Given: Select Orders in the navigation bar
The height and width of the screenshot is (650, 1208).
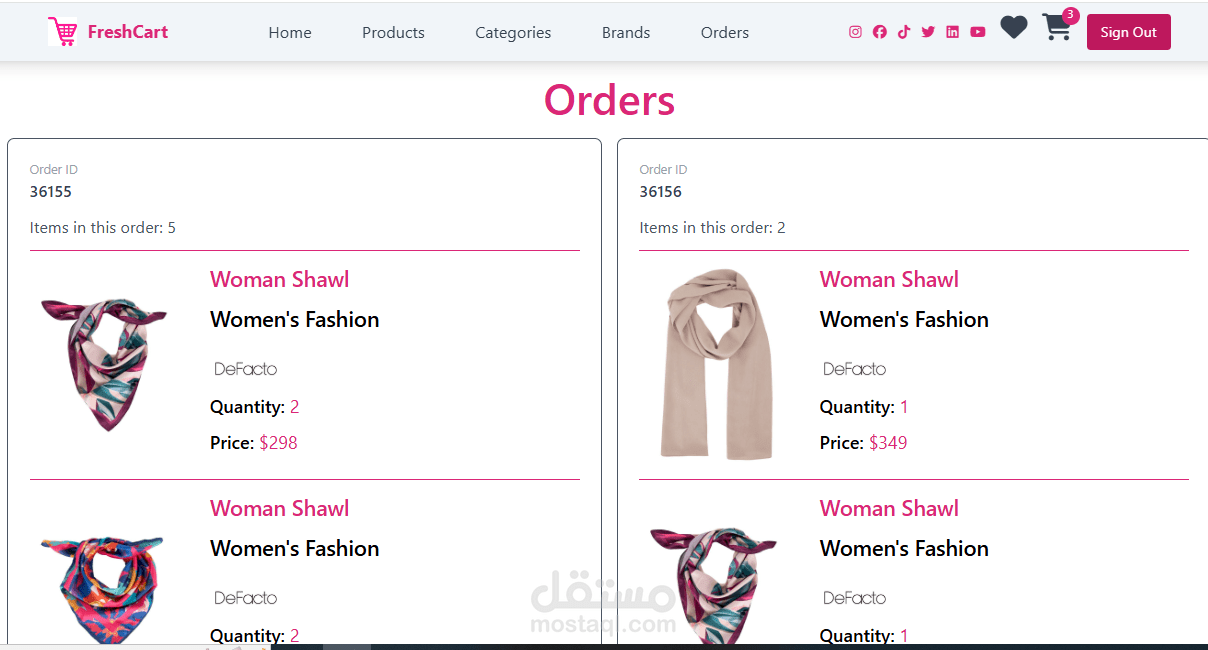Looking at the screenshot, I should click(x=725, y=32).
